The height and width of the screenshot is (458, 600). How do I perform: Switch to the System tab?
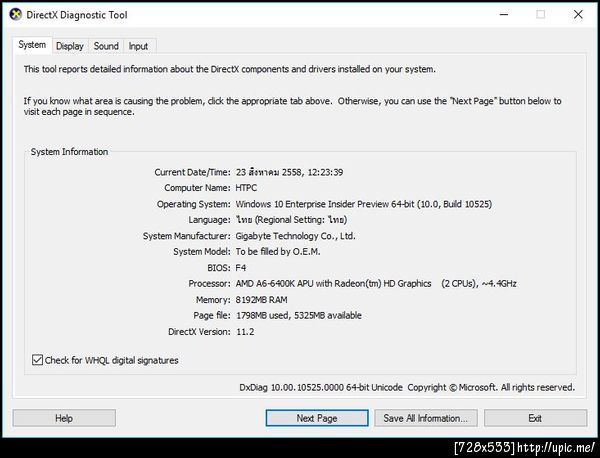click(x=32, y=45)
